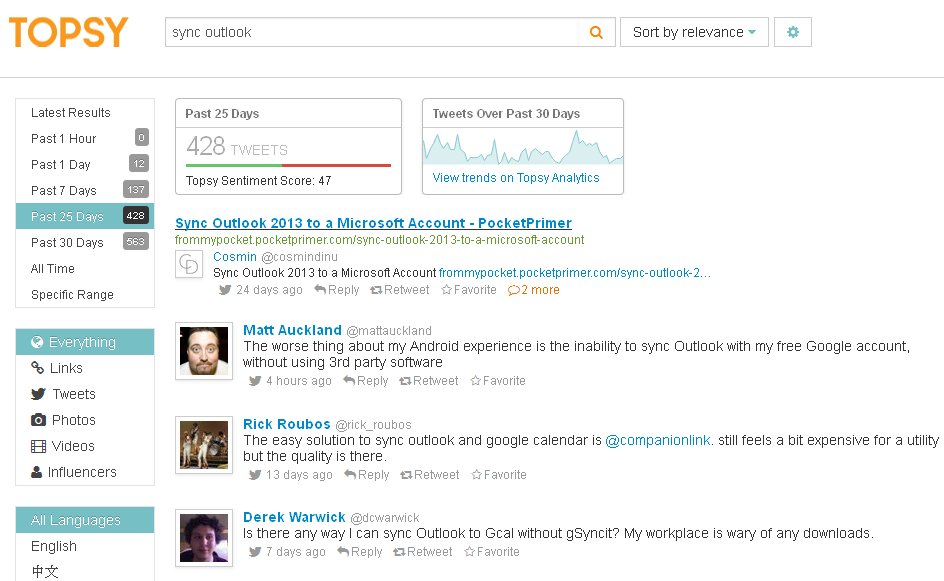Open Rick Roubos's profile

[287, 424]
